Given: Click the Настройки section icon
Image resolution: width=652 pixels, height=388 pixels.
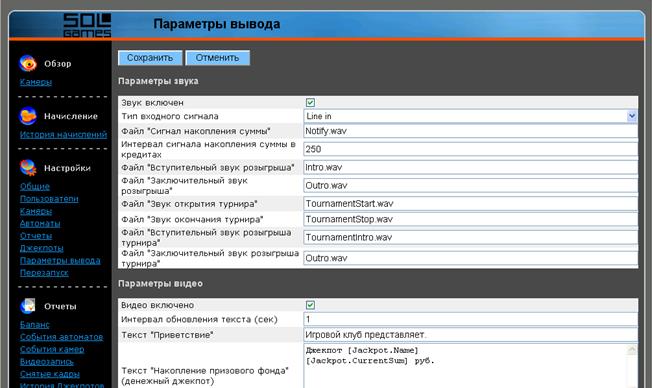Looking at the screenshot, I should click(x=28, y=168).
